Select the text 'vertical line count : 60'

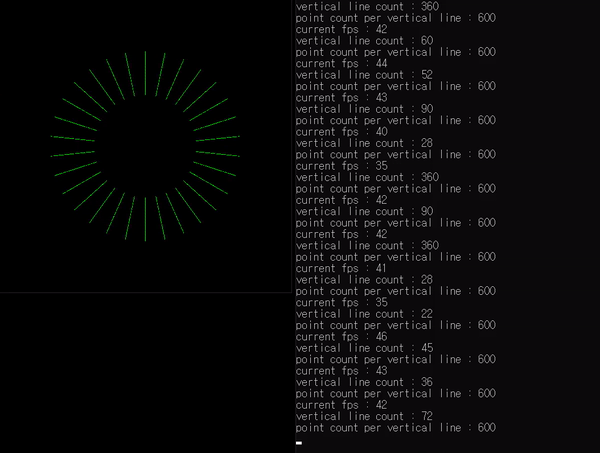pyautogui.click(x=364, y=41)
